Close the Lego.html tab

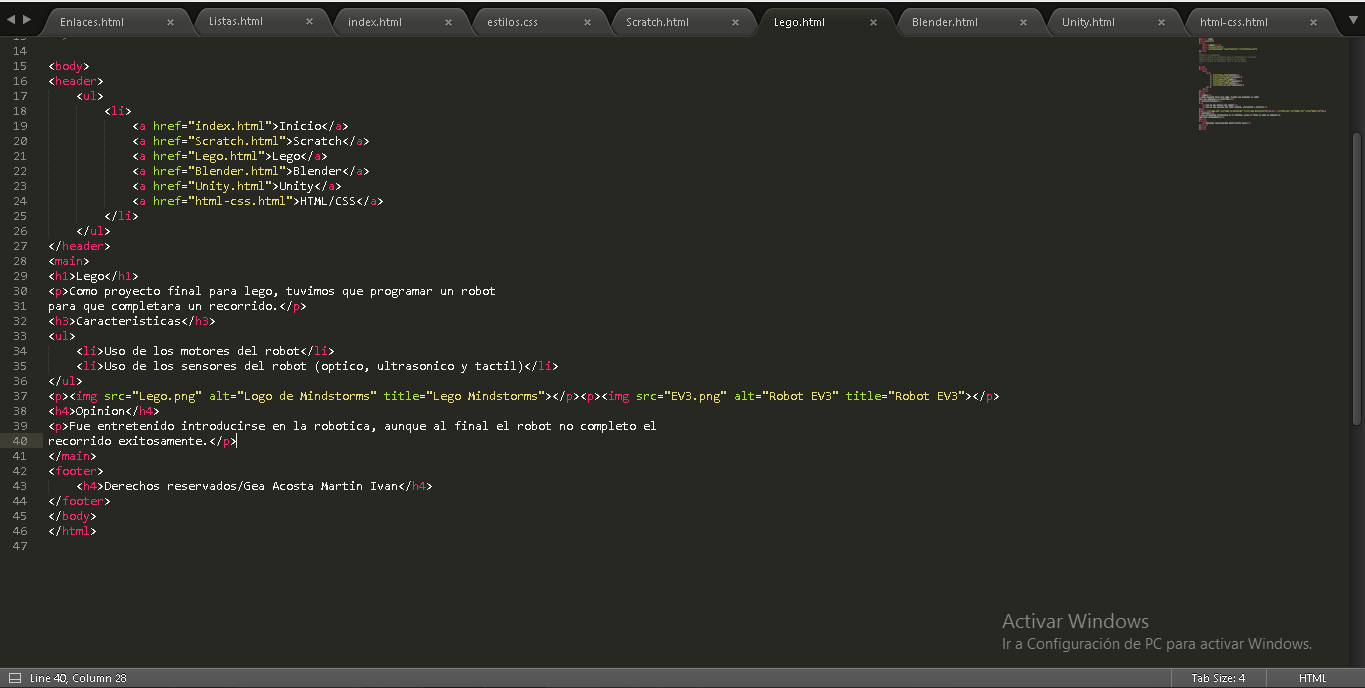874,22
